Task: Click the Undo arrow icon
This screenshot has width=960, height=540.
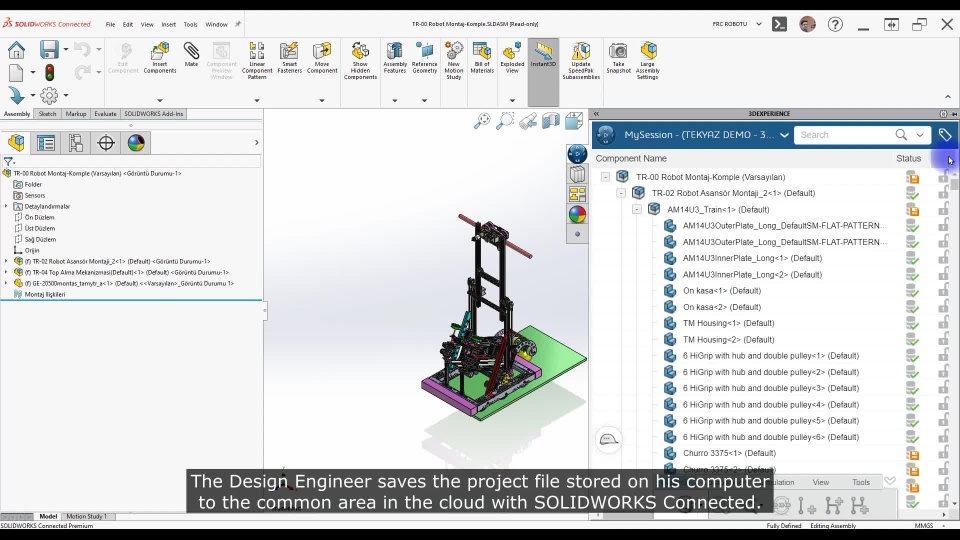Action: (82, 49)
